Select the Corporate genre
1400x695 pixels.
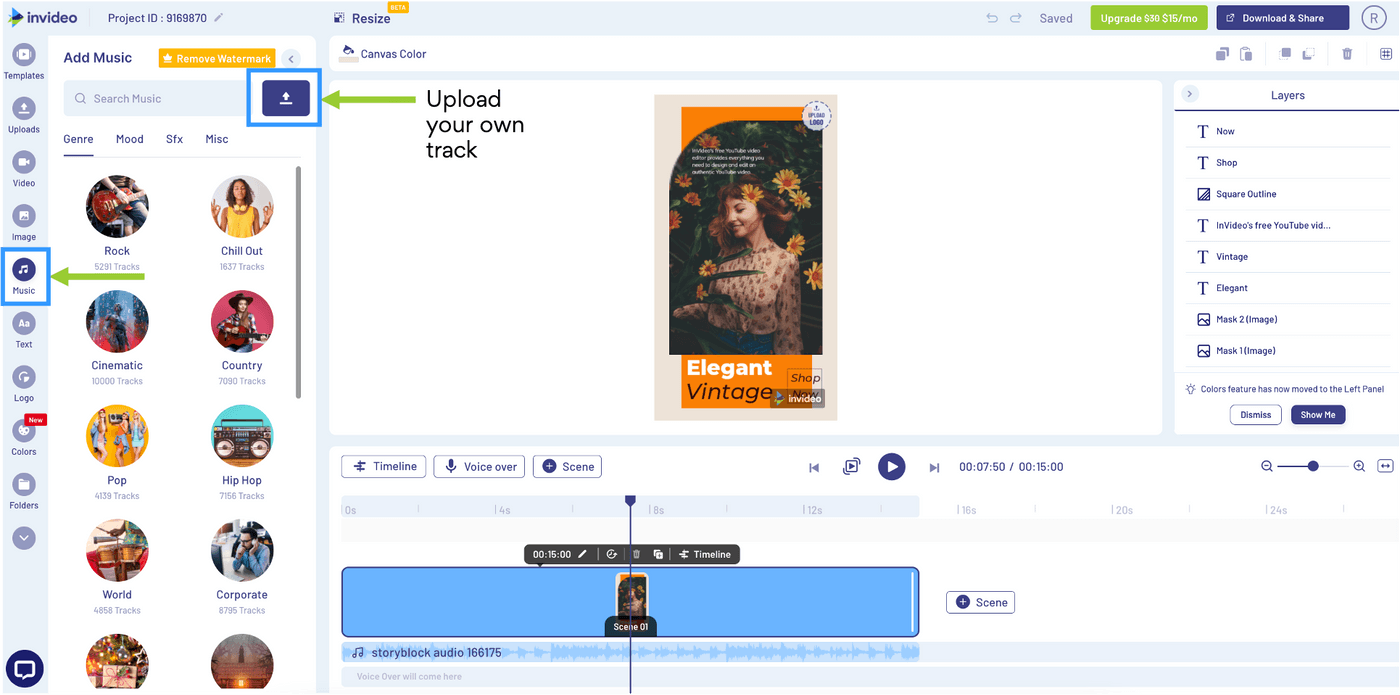(x=242, y=551)
